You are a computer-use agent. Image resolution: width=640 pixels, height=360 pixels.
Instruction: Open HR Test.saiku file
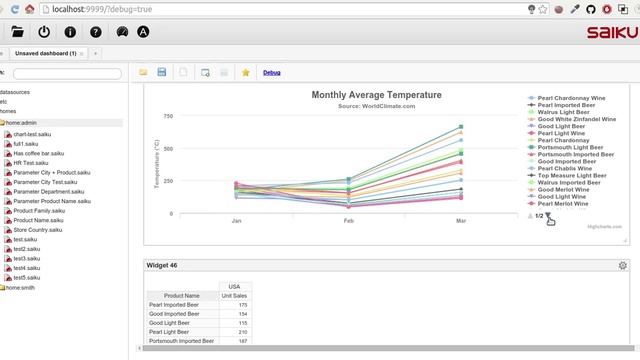(31, 163)
